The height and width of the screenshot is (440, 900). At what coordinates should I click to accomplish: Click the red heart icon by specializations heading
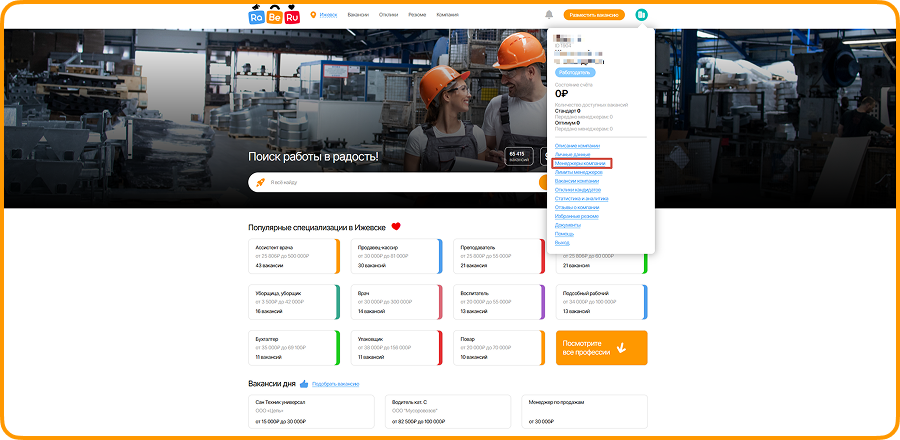point(396,227)
